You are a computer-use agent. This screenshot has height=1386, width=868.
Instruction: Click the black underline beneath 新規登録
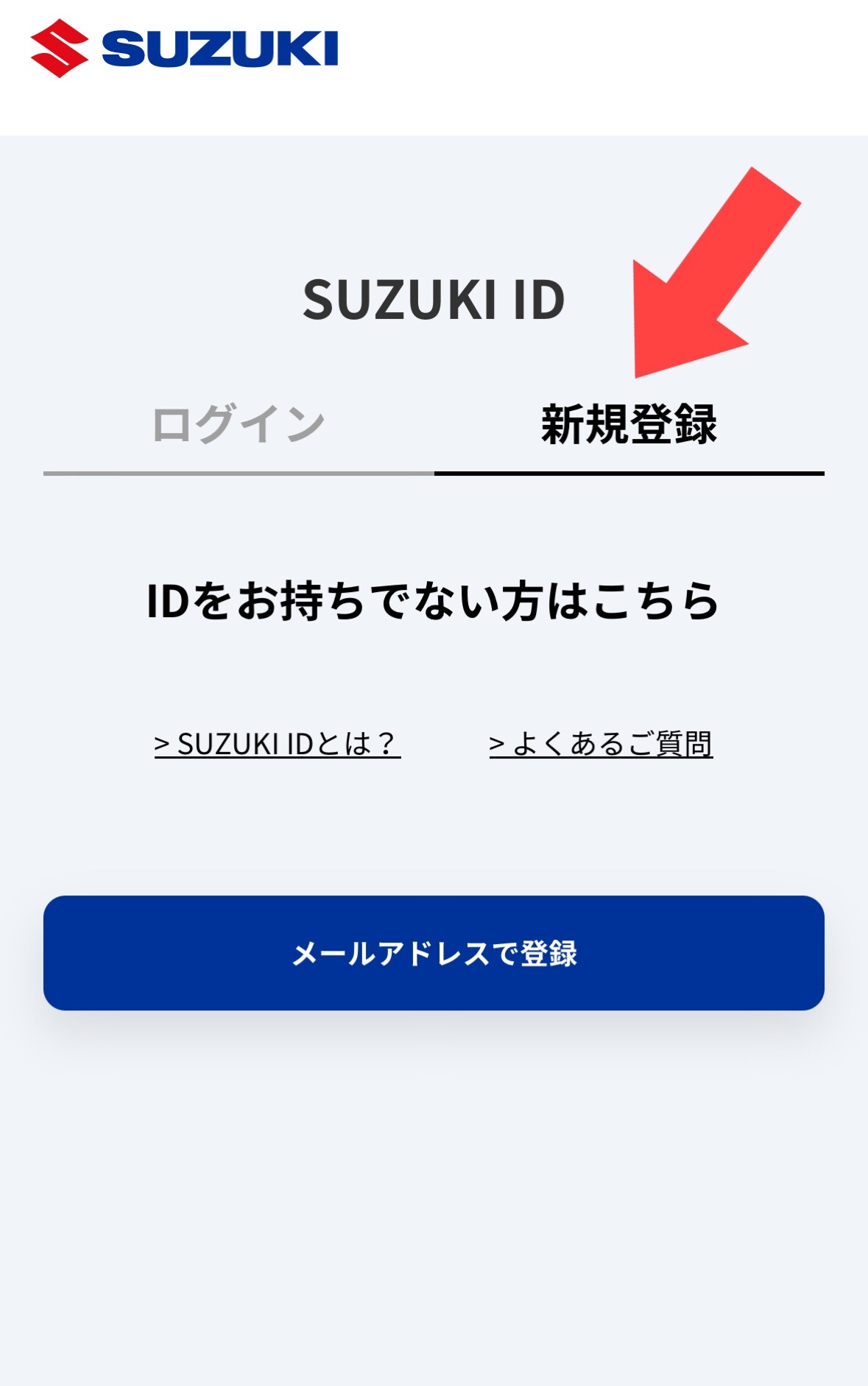click(x=629, y=474)
